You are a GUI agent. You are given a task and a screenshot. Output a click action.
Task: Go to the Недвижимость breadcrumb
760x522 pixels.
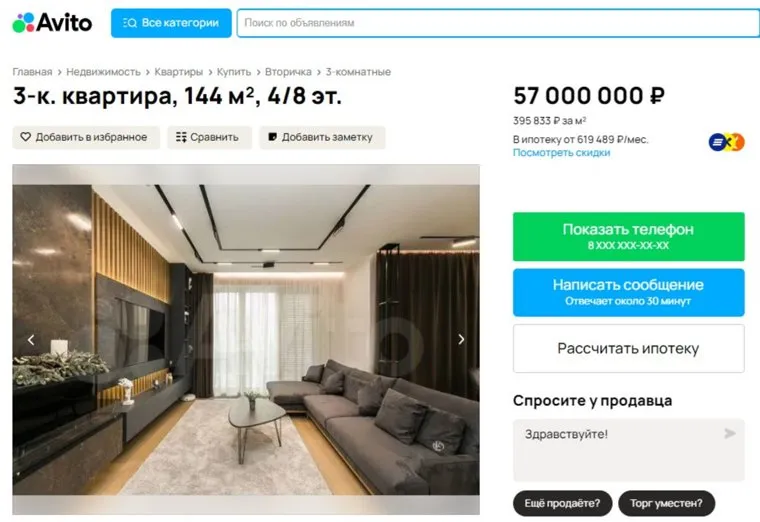[103, 72]
